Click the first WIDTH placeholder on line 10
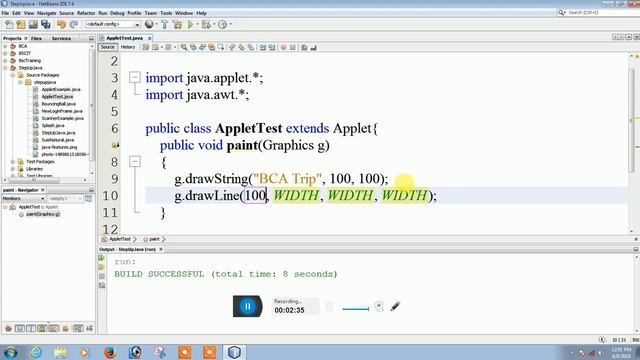Screen dimensions: 640x360 click(x=296, y=196)
